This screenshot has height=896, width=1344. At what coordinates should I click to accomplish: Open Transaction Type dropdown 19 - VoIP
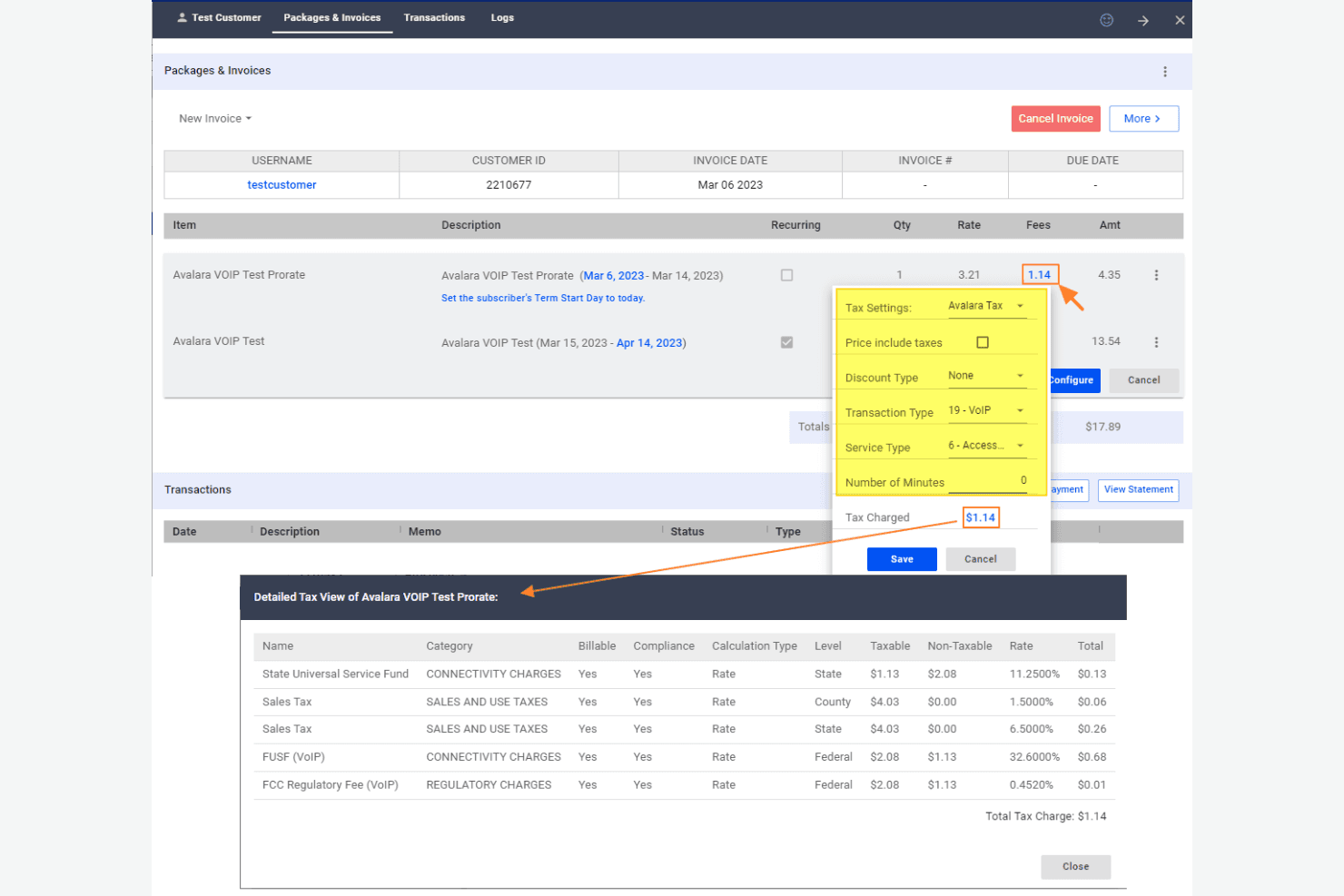click(987, 410)
